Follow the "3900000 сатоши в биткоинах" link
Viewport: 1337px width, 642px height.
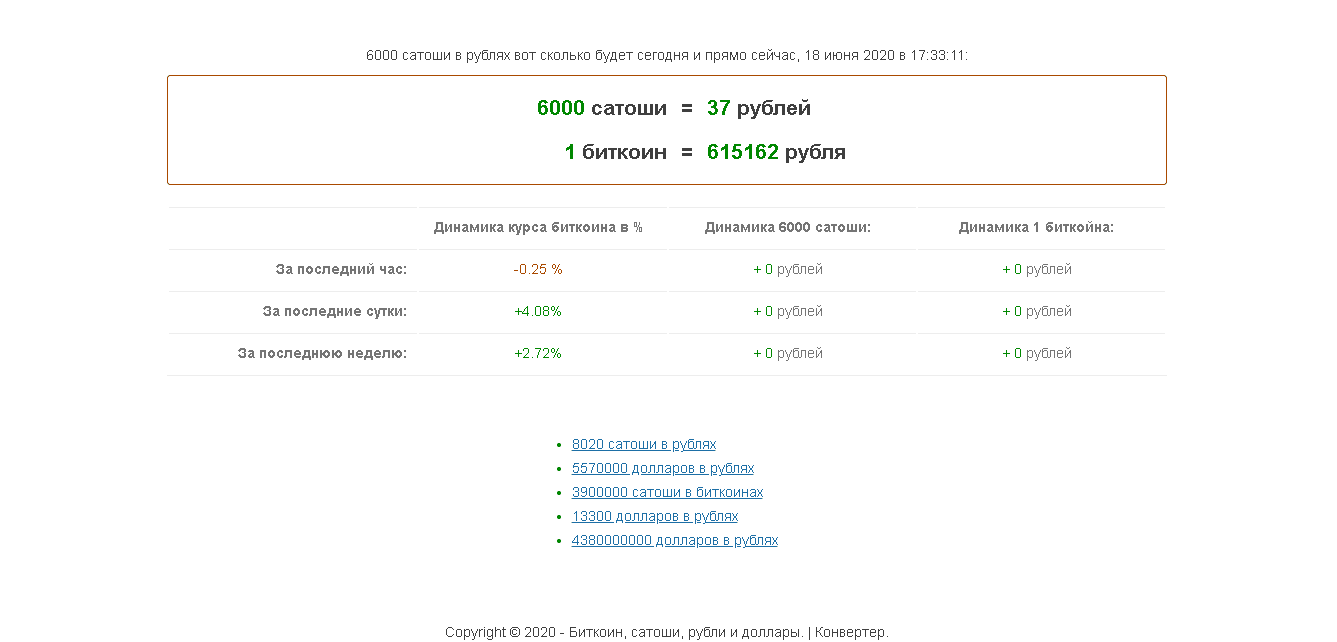(667, 493)
